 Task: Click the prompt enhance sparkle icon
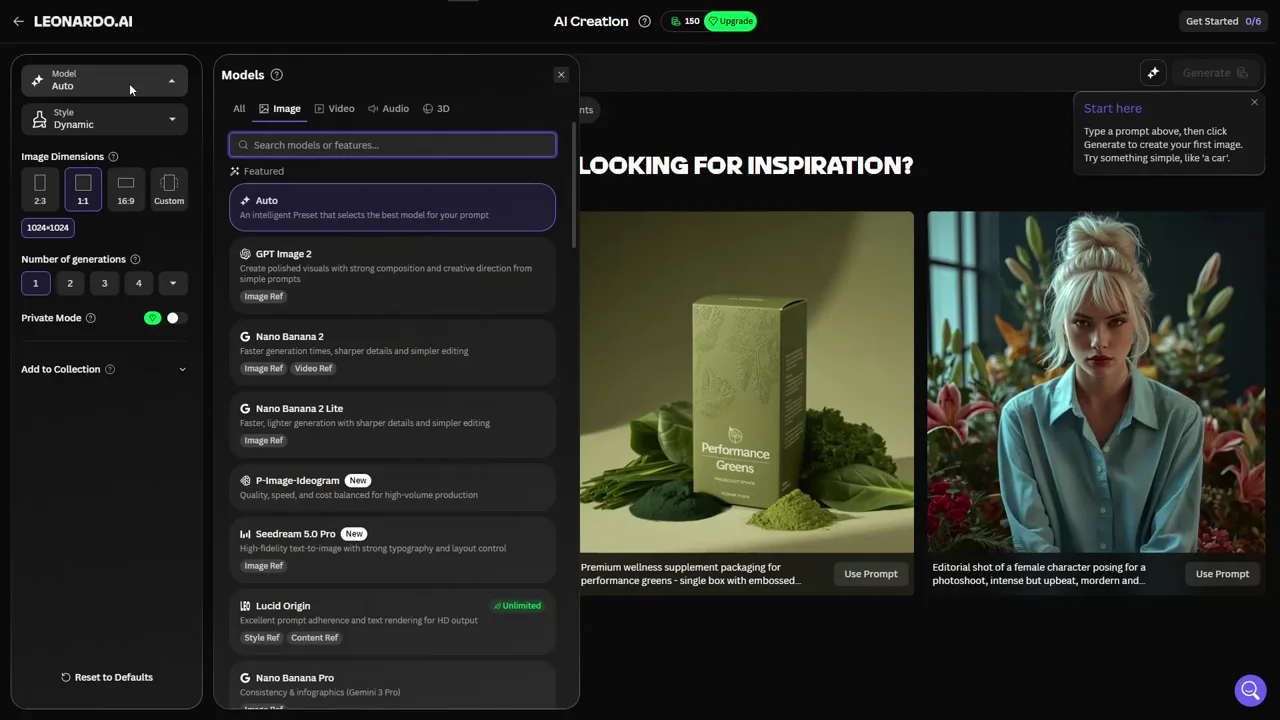point(1153,72)
